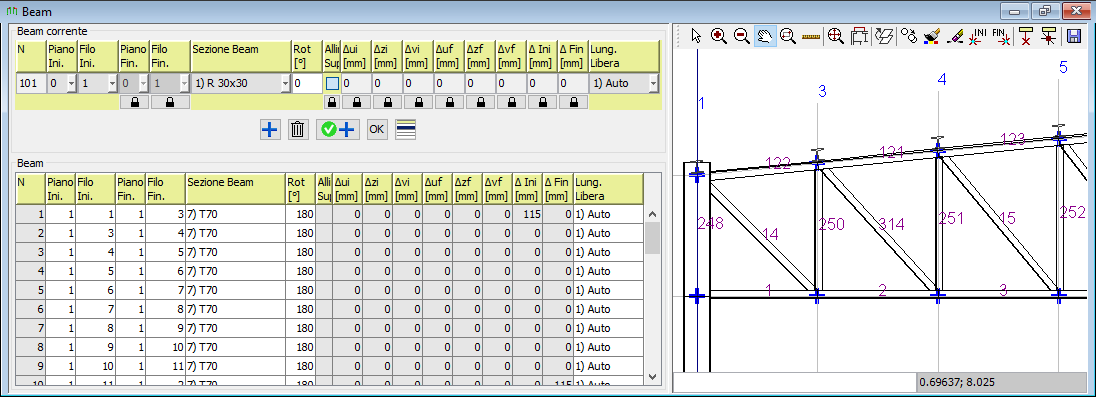This screenshot has width=1096, height=397.
Task: Toggle lock under Δvf field
Action: (511, 102)
